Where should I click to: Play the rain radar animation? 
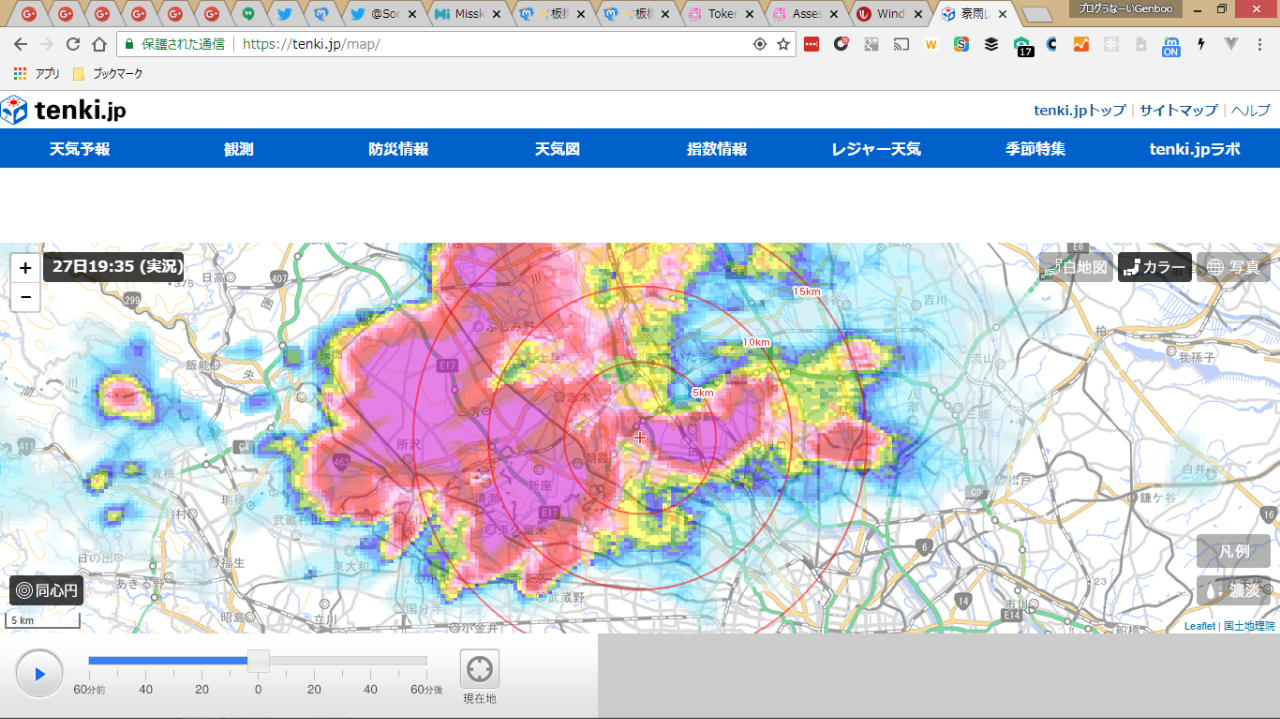39,674
